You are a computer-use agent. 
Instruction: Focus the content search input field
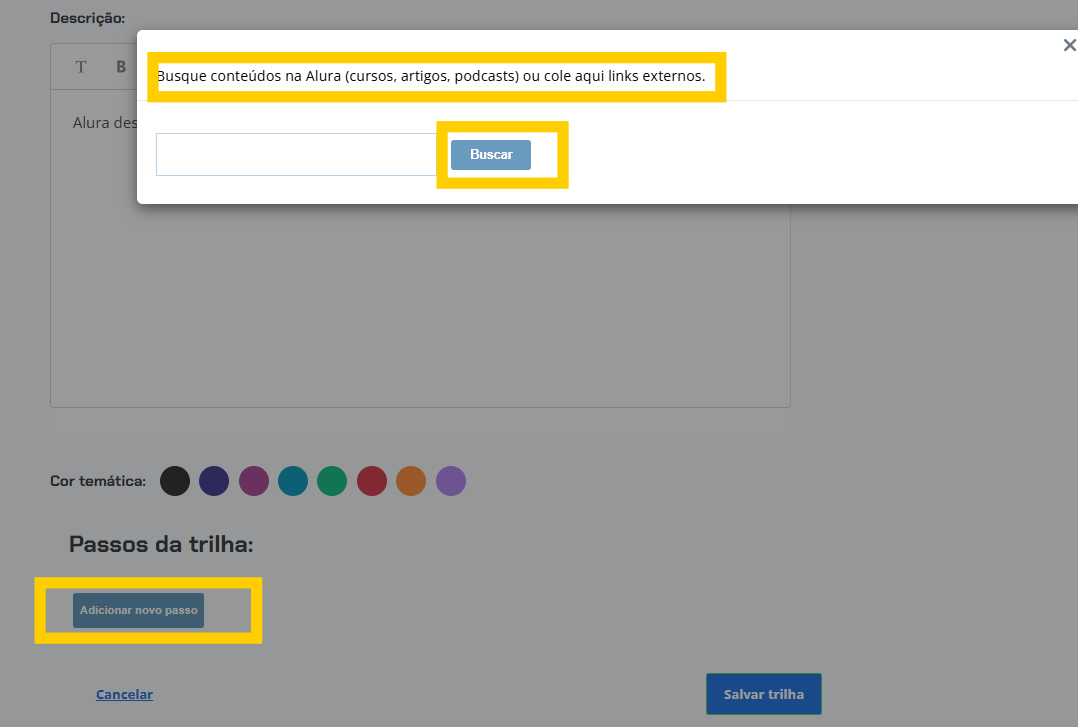point(296,155)
